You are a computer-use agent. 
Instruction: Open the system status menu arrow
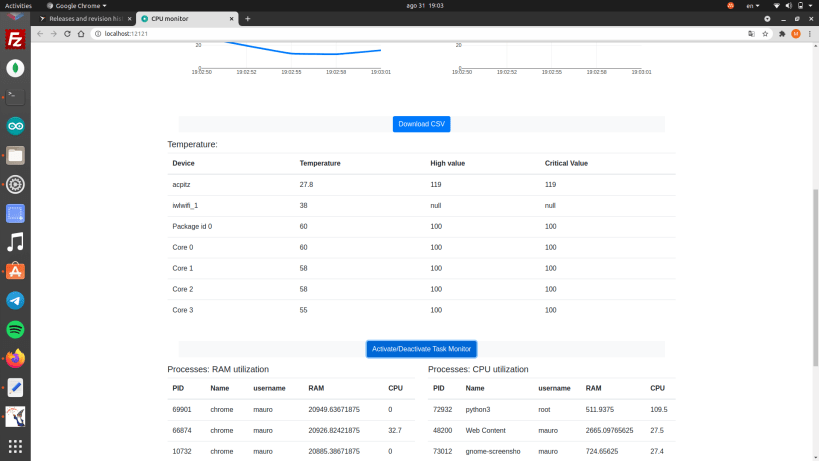[x=811, y=6]
